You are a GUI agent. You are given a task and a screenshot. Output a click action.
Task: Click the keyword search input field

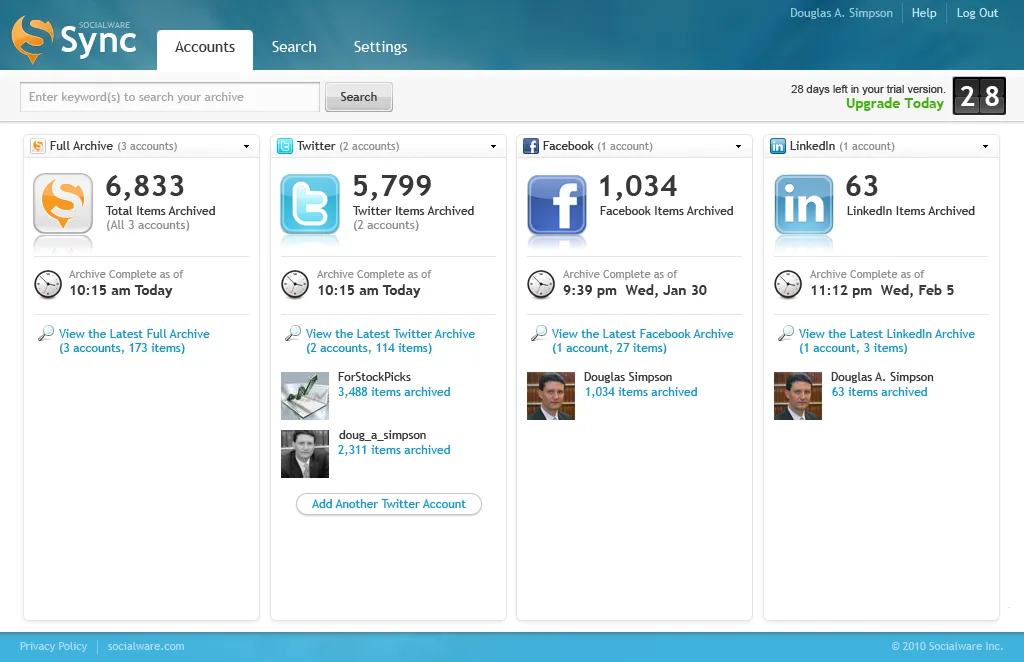170,97
